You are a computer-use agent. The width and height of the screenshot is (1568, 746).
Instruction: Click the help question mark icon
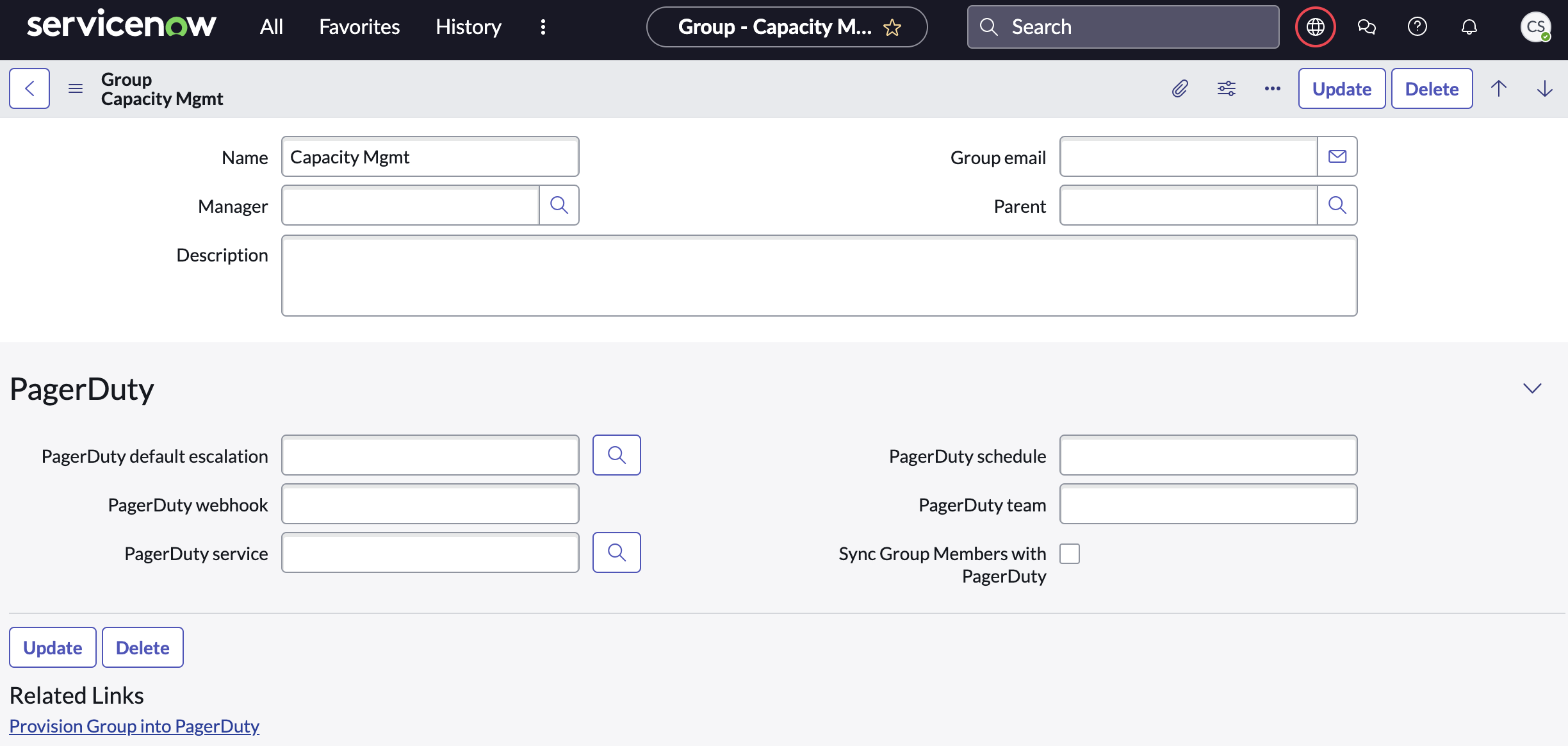[1418, 27]
